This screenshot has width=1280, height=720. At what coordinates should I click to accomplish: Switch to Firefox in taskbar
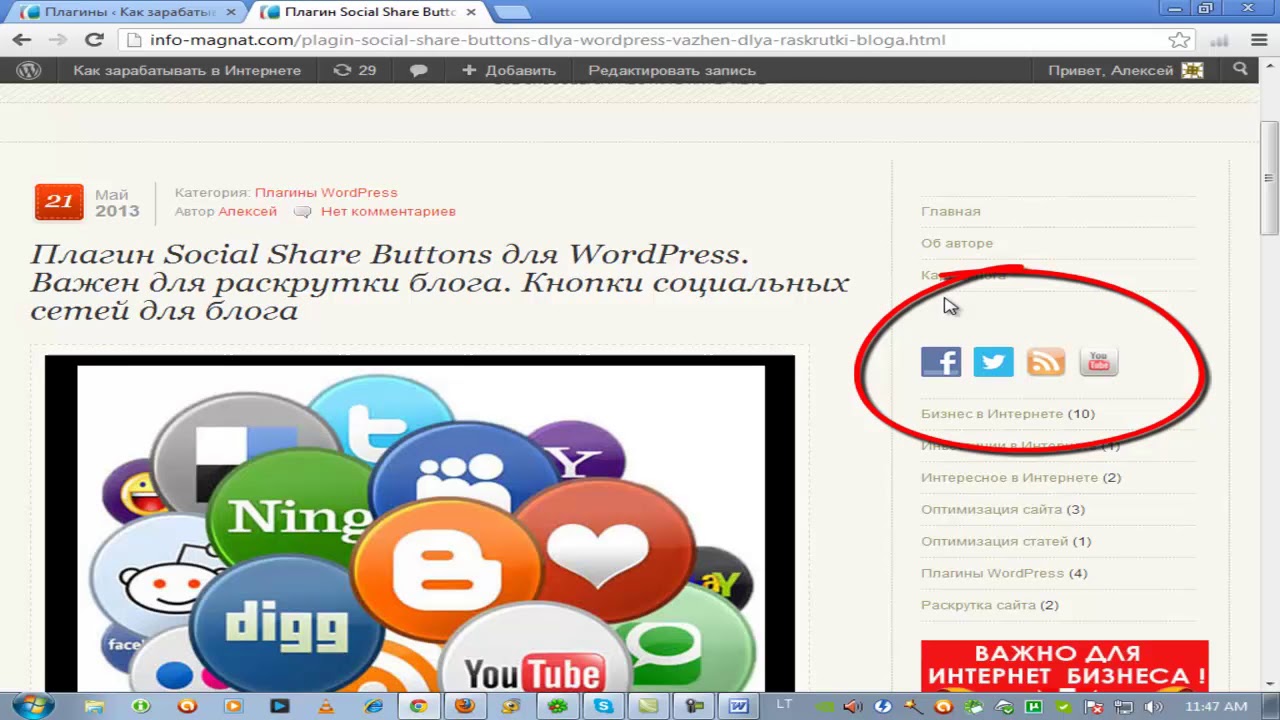click(464, 706)
